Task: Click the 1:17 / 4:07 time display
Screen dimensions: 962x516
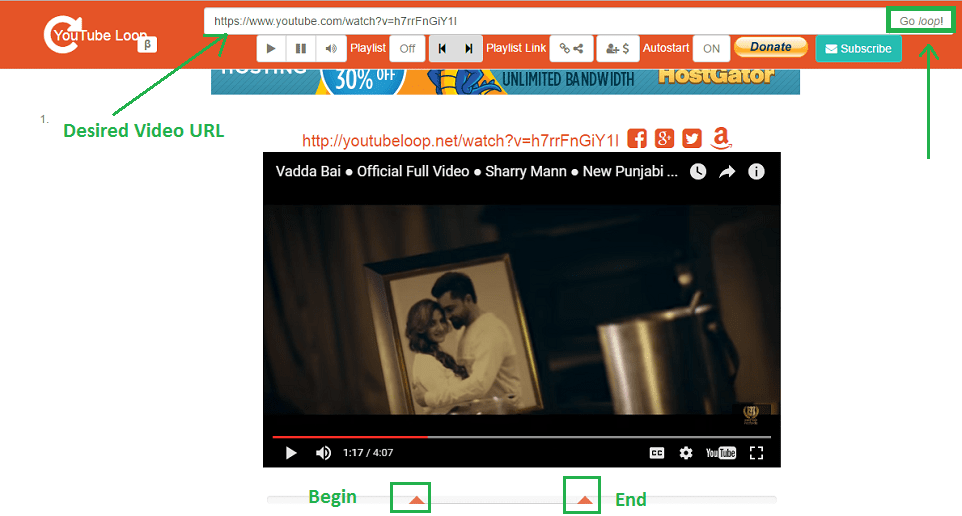Action: pos(368,453)
